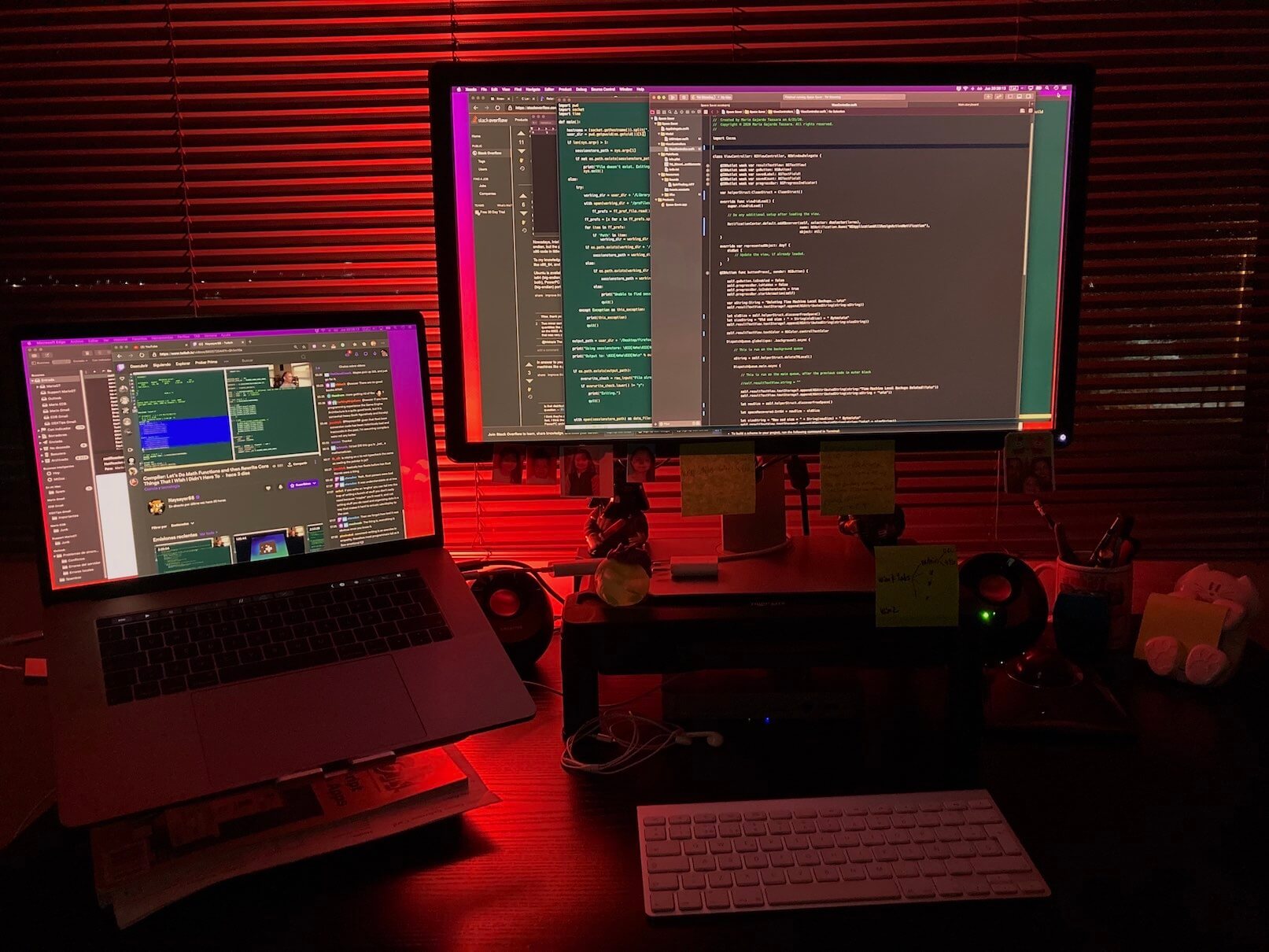
Task: Collapse the Entrada mailbox in Mail sidebar
Action: [x=35, y=381]
